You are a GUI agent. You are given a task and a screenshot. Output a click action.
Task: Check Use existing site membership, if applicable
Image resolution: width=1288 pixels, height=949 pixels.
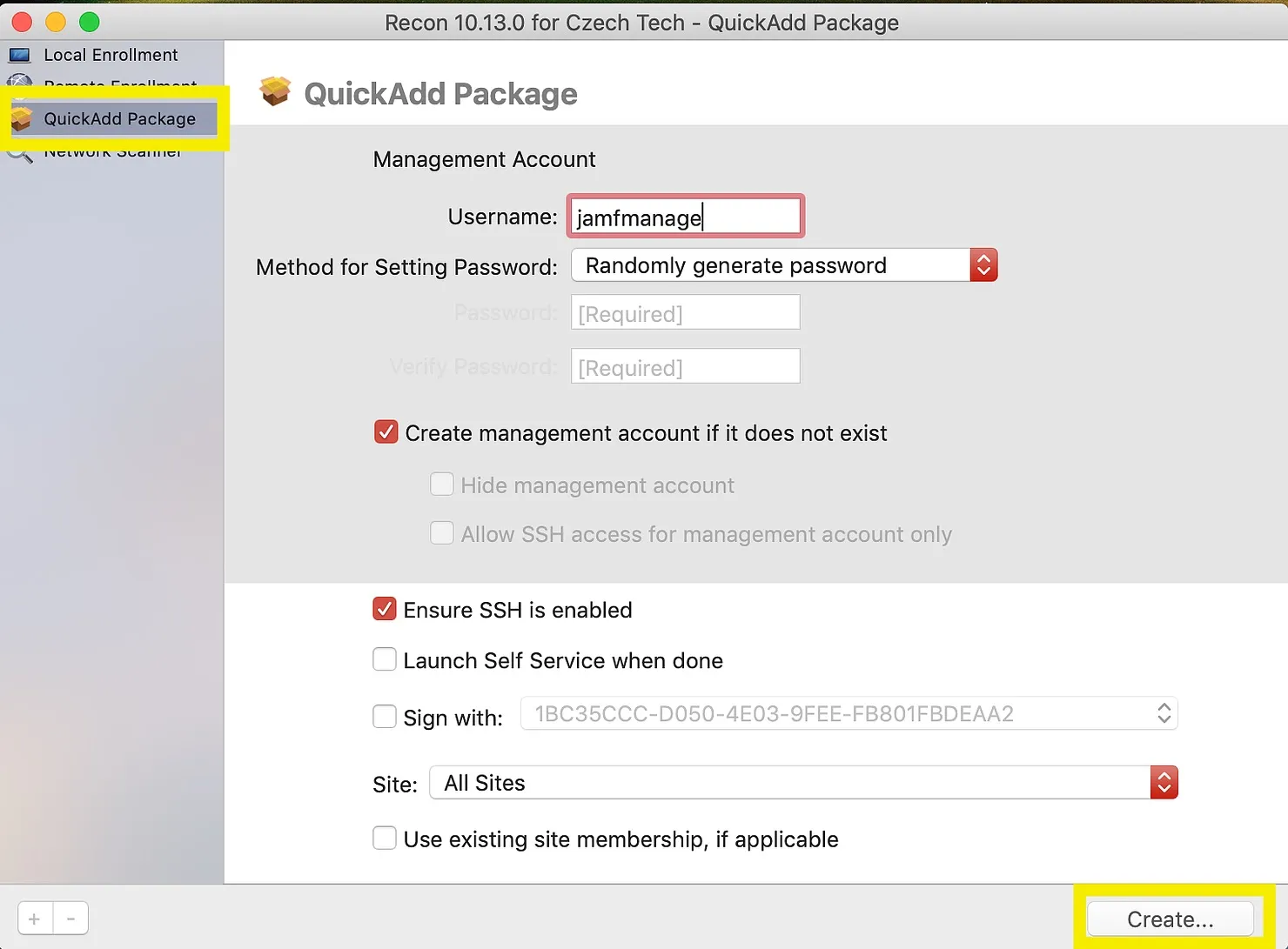point(384,838)
